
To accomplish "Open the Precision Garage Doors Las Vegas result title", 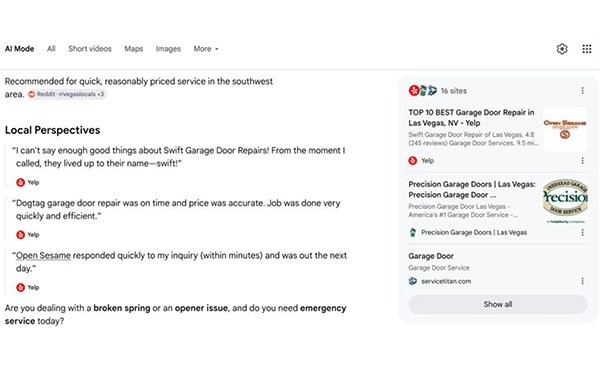I will 472,189.
